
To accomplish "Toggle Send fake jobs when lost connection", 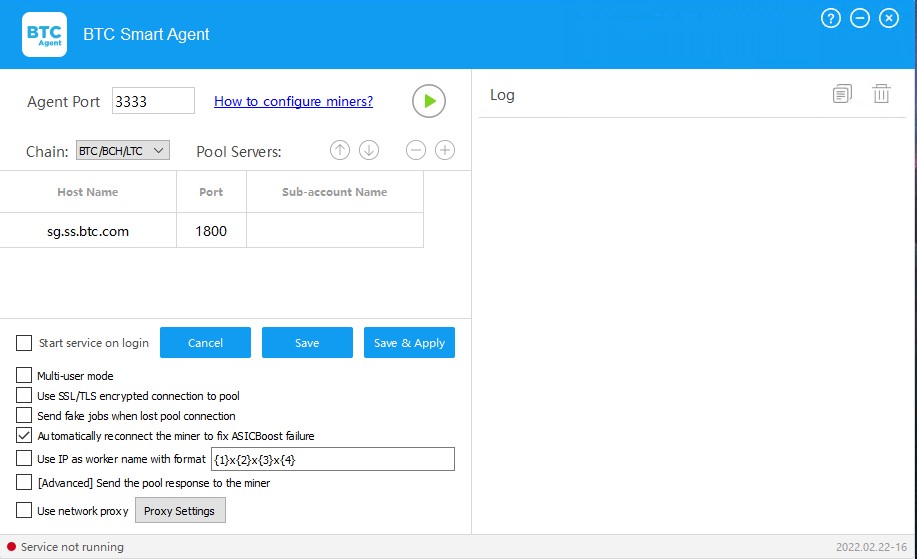I will coord(24,415).
